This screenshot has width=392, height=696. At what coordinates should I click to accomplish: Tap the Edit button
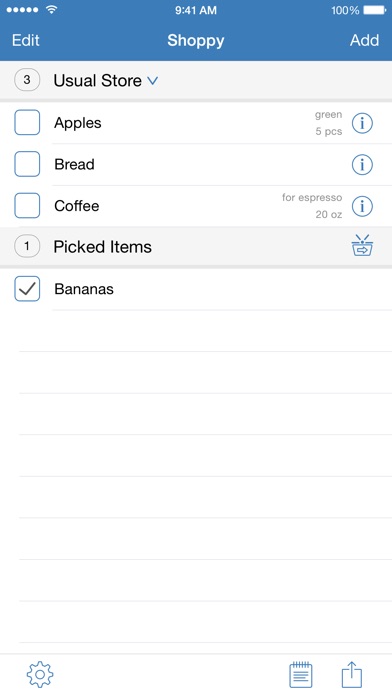click(x=26, y=40)
